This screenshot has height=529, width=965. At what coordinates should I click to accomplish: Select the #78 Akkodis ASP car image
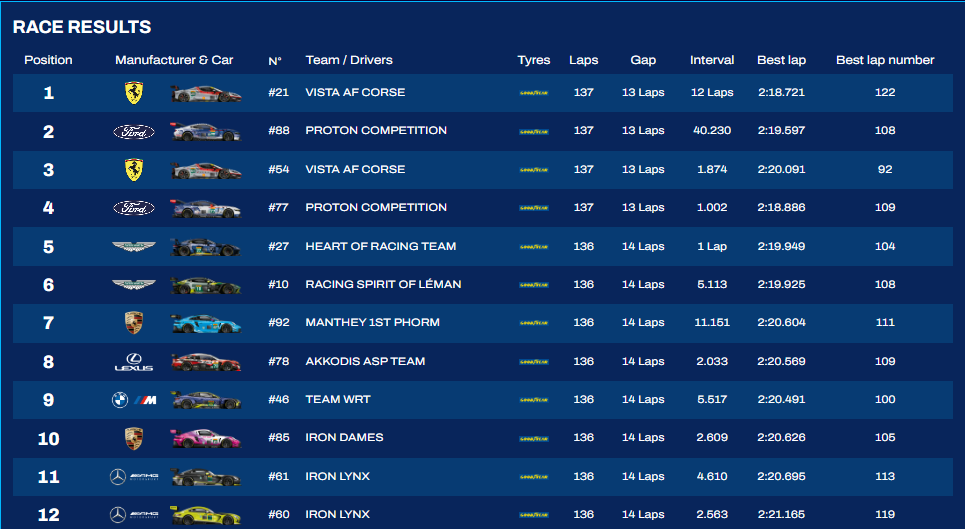pyautogui.click(x=206, y=362)
